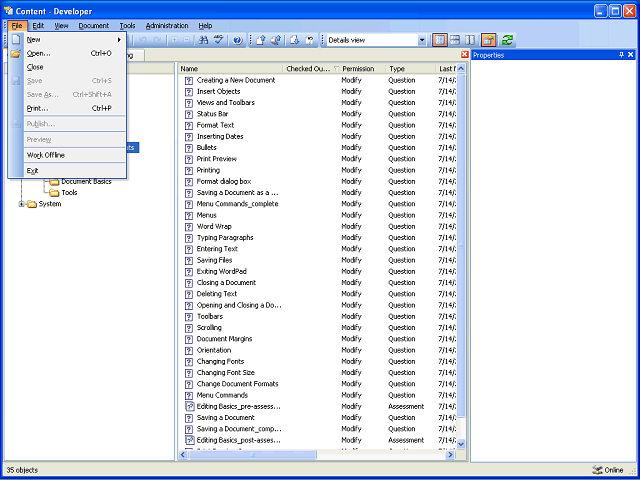Click assessment icon of Editing Basics_pre-assess row
This screenshot has width=640, height=480.
point(189,407)
